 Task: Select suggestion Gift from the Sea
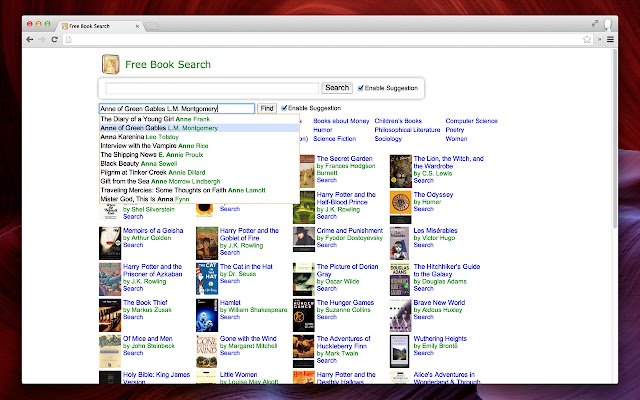click(200, 181)
